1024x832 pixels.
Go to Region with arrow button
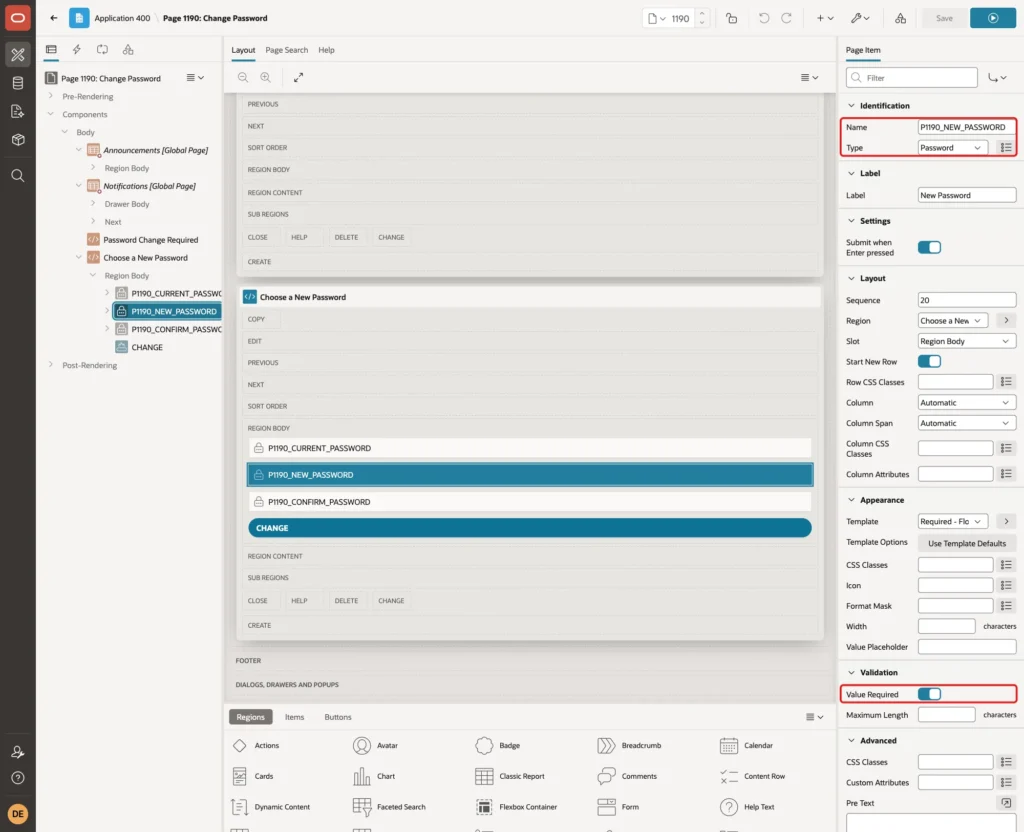pyautogui.click(x=1006, y=321)
